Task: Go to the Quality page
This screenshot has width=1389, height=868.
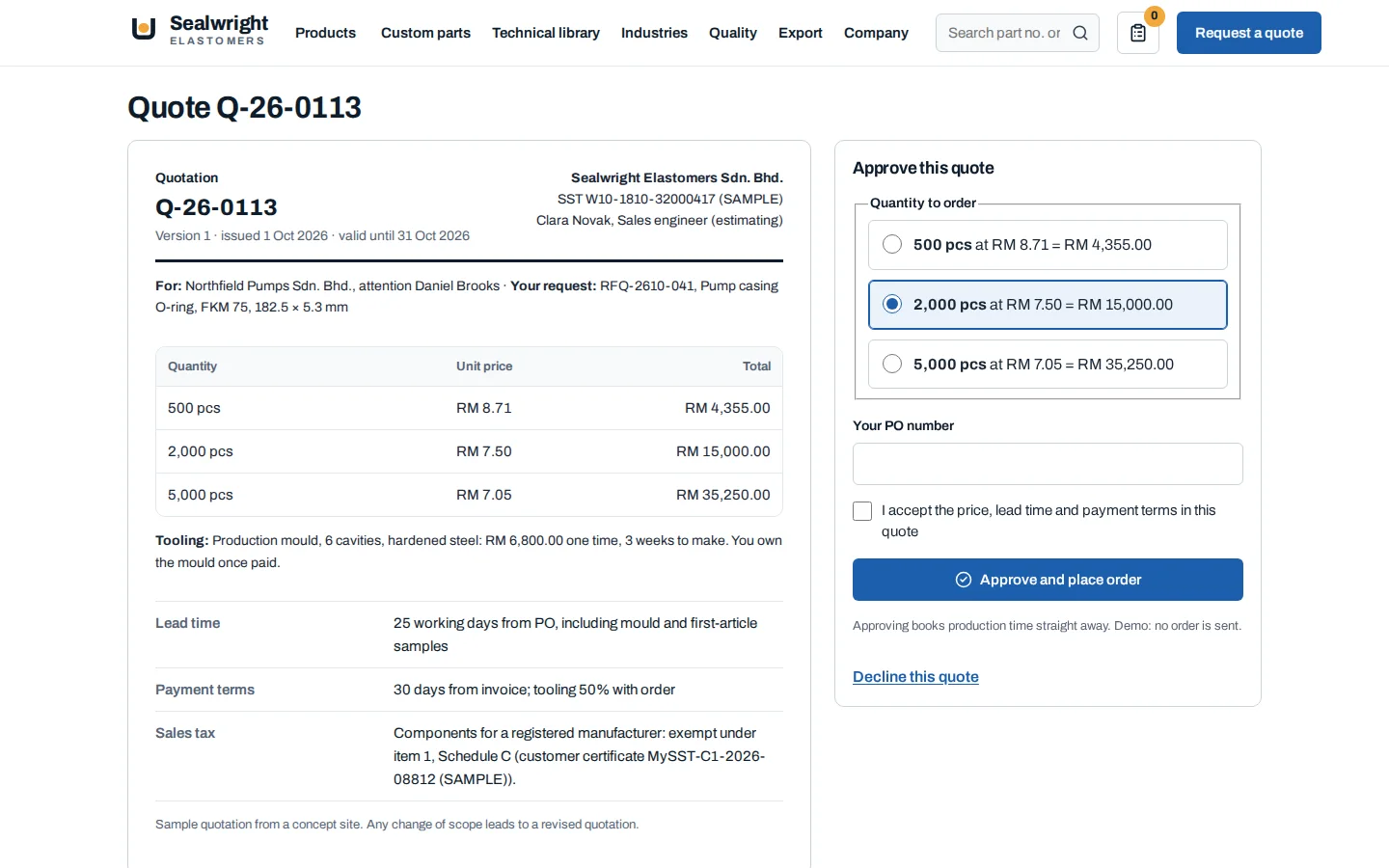Action: click(x=733, y=33)
